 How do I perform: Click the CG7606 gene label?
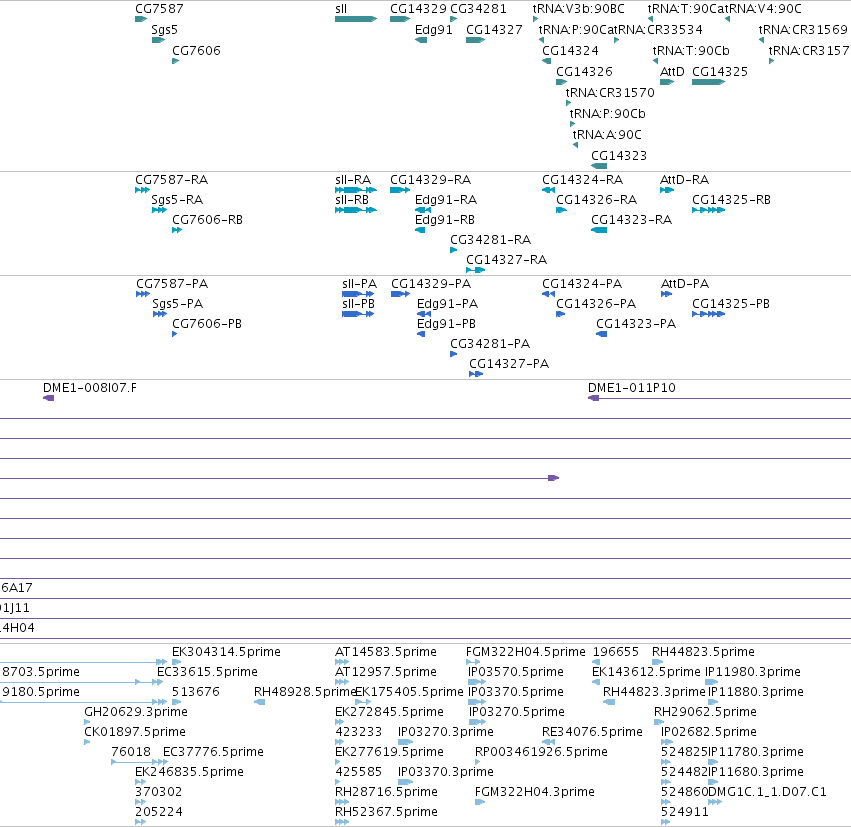click(196, 51)
